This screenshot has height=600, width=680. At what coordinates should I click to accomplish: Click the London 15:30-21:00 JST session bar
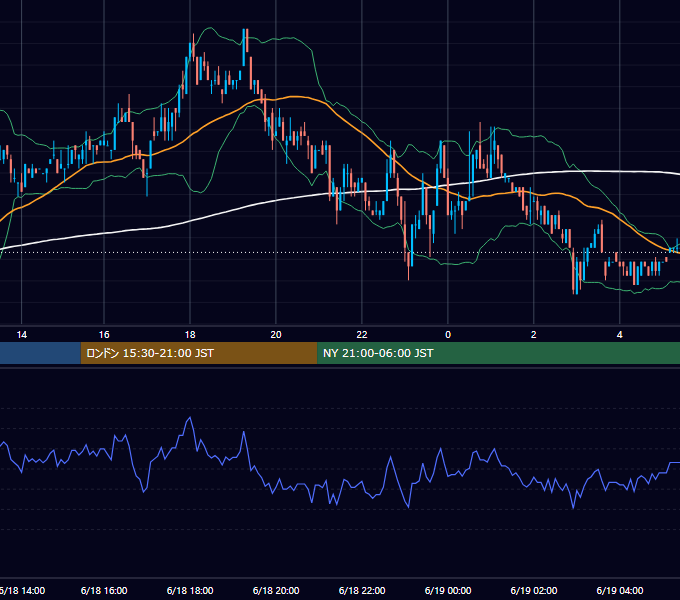click(199, 353)
